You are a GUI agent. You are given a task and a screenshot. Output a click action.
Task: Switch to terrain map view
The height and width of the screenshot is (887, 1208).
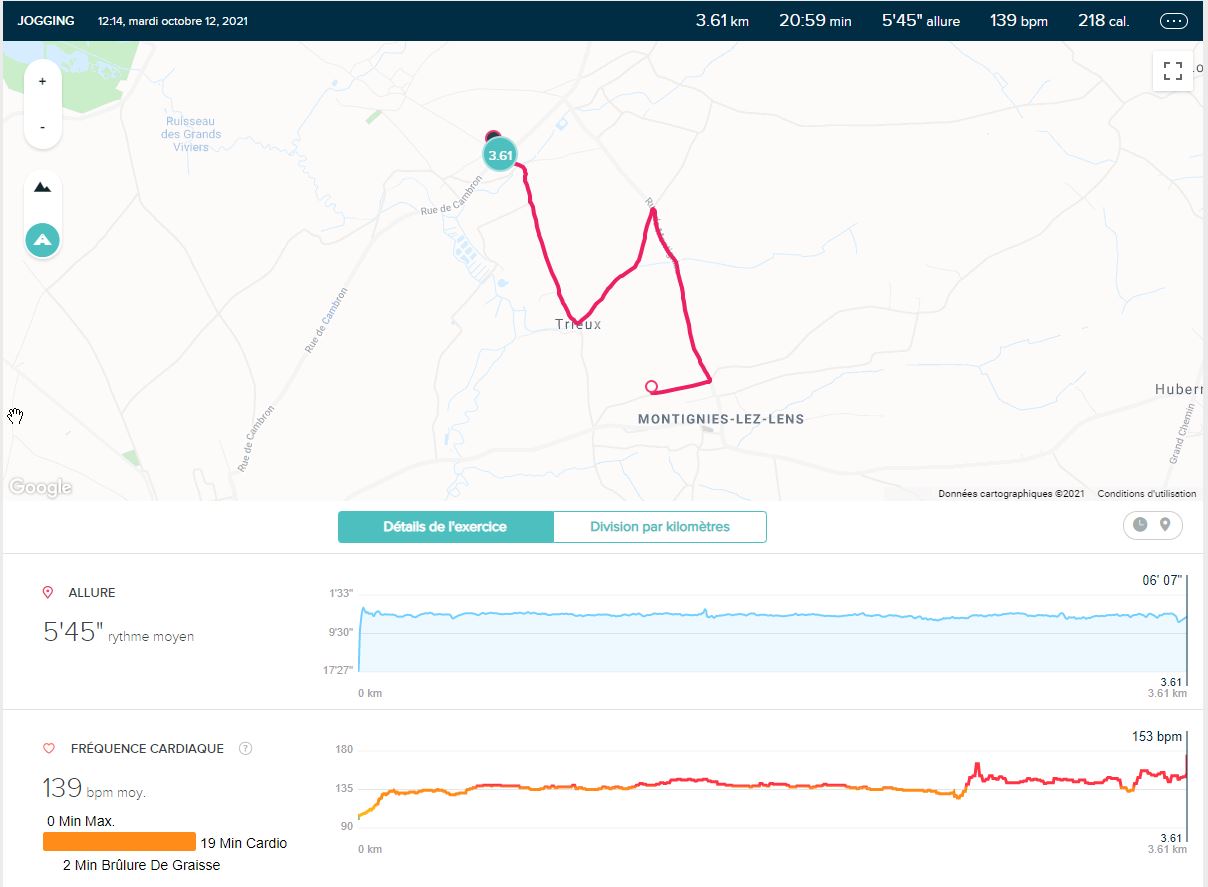(42, 188)
